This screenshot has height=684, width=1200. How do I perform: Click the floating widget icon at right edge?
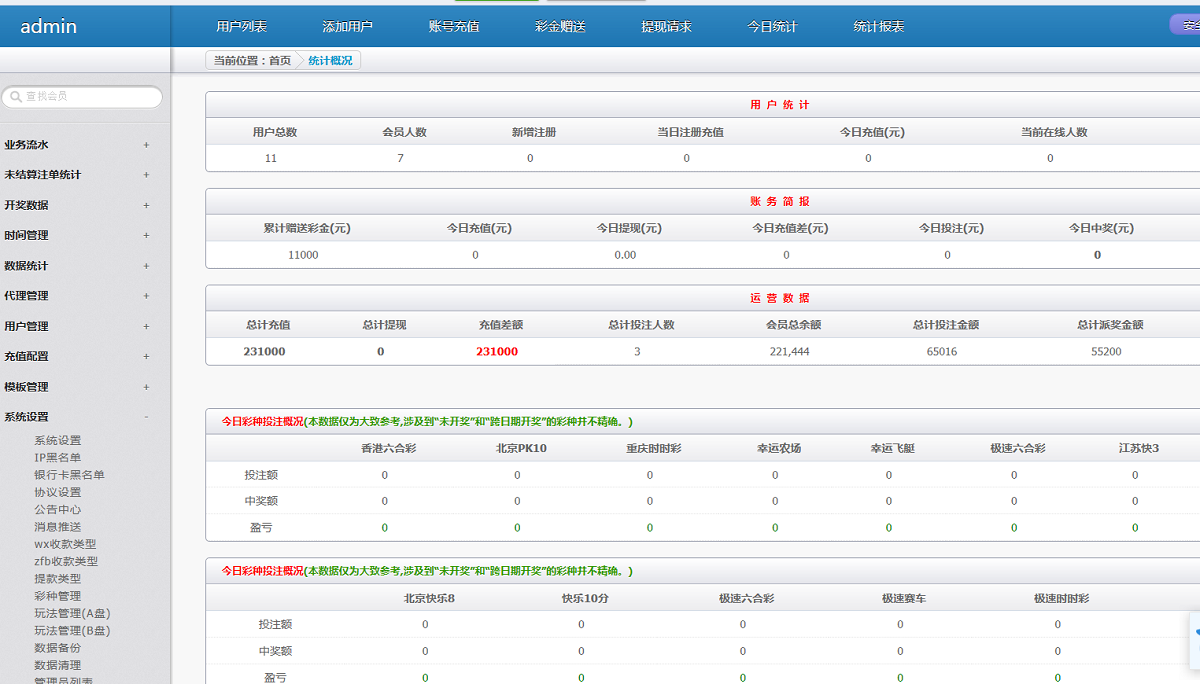click(1195, 639)
